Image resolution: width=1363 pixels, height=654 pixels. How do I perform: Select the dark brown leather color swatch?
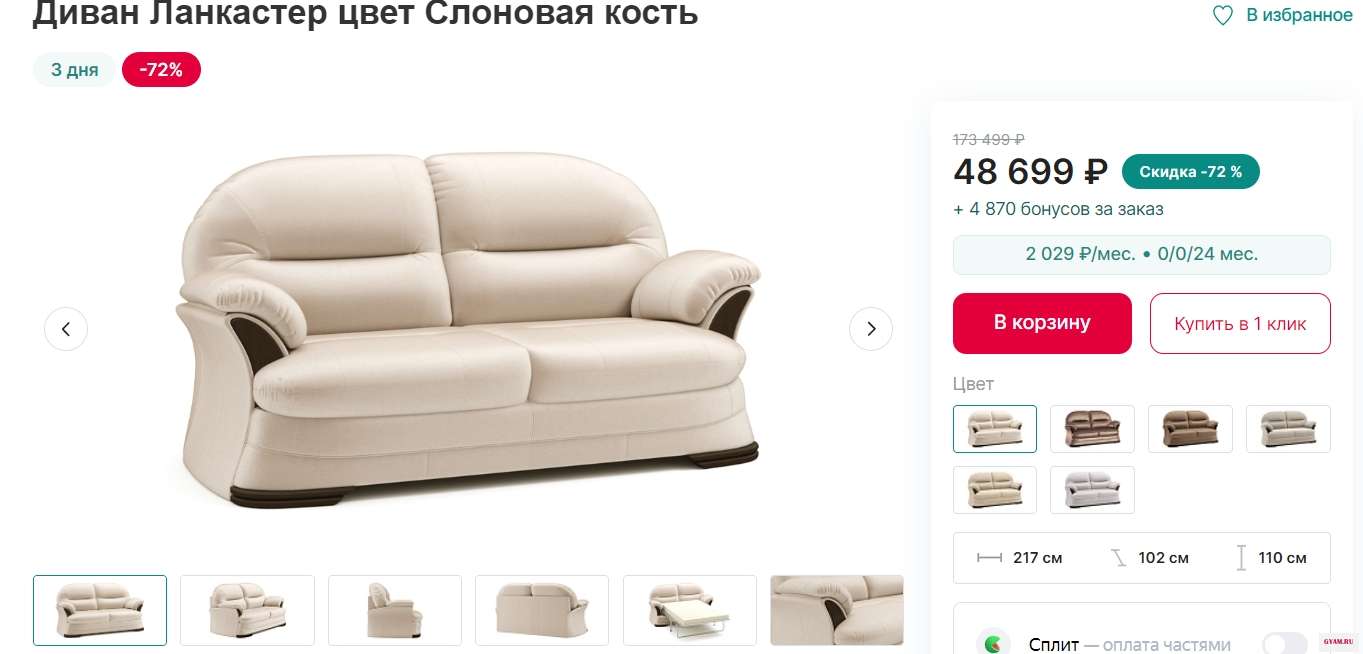tap(1093, 429)
